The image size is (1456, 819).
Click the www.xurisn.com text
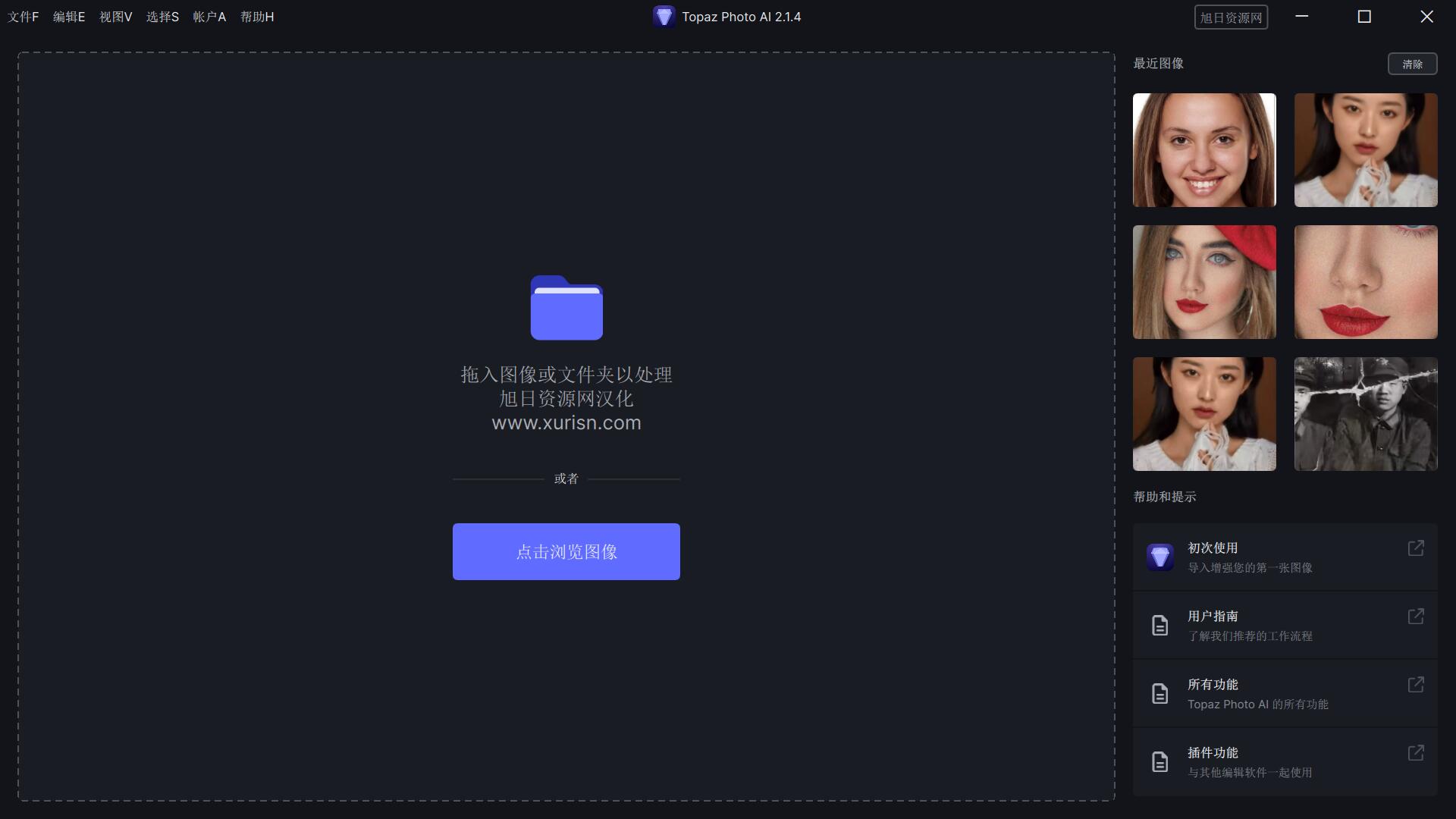pos(566,423)
